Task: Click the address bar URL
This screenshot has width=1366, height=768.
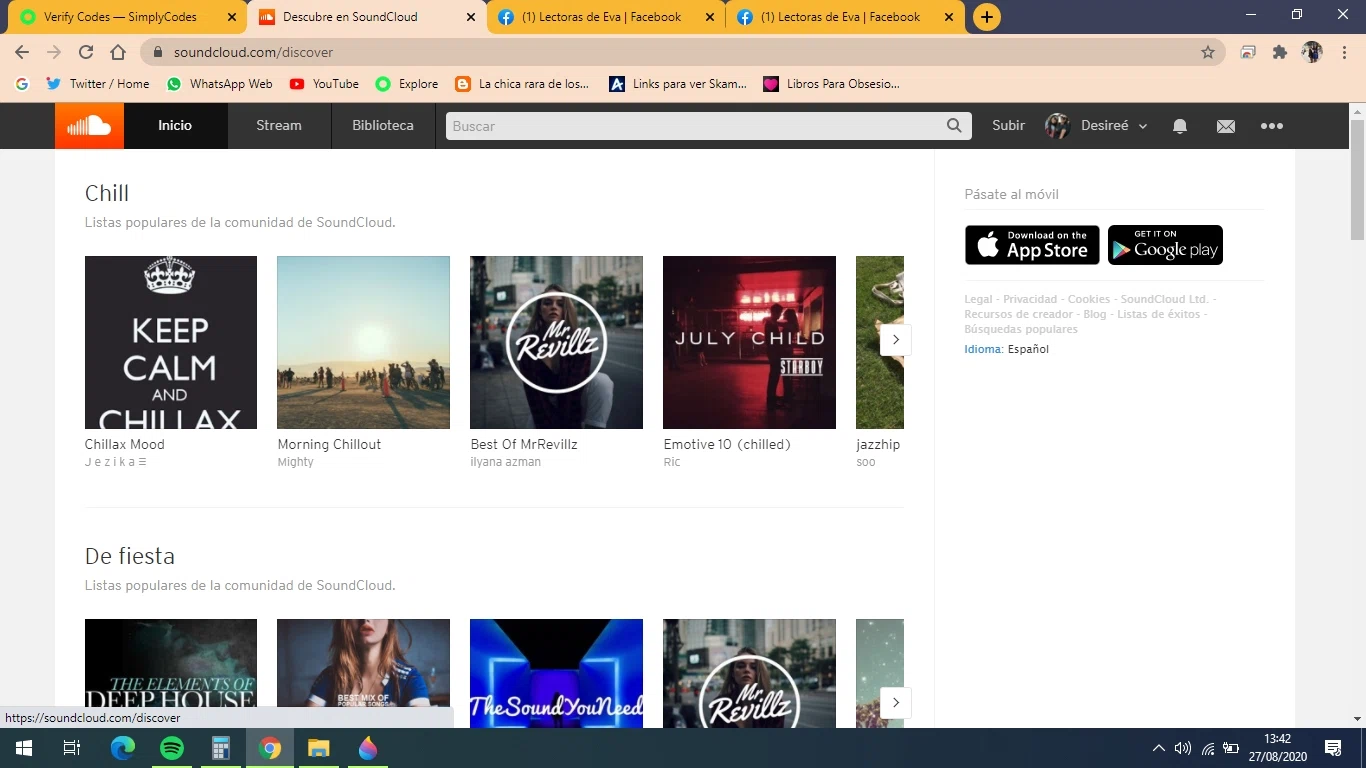Action: click(x=253, y=52)
